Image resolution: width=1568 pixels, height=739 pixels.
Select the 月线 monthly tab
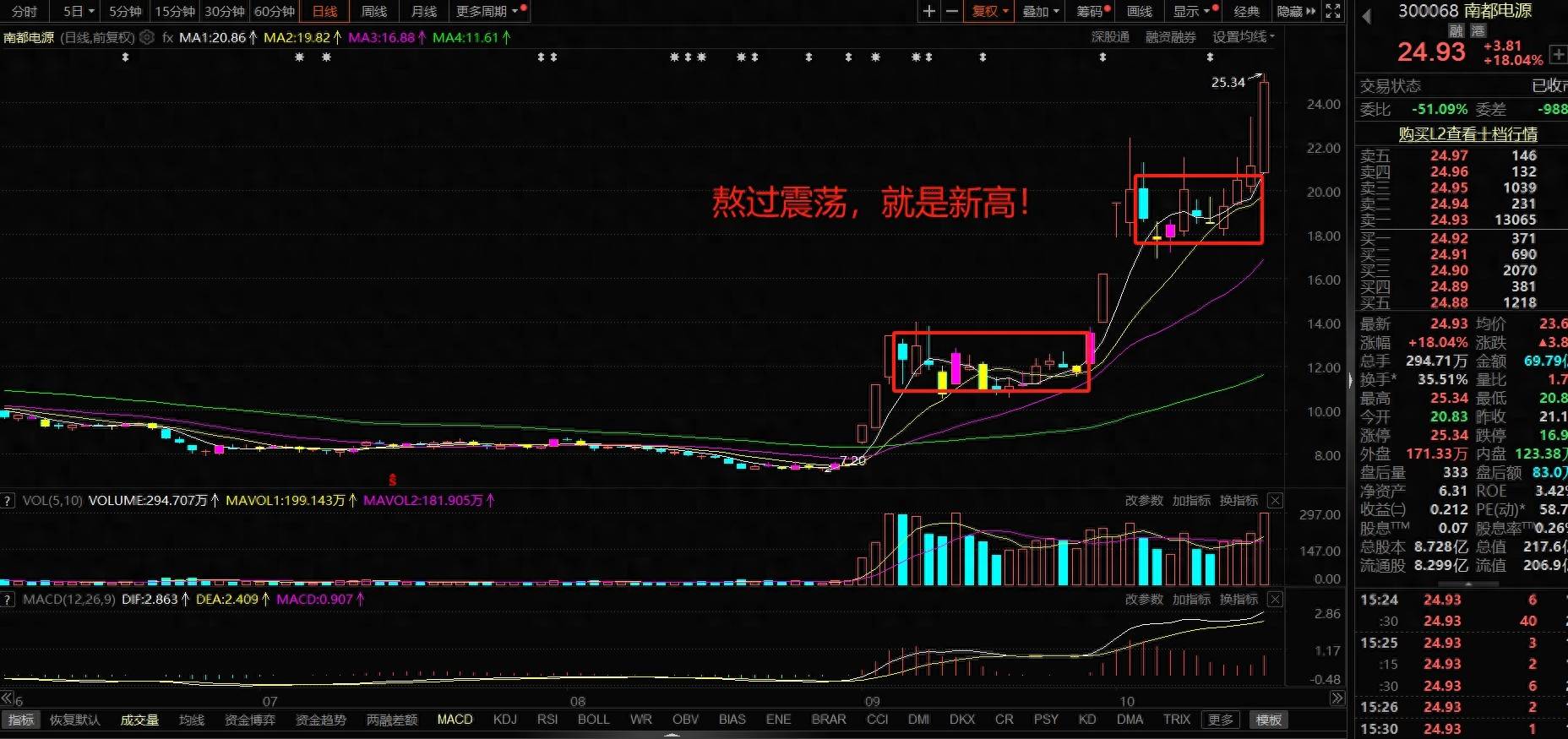423,11
